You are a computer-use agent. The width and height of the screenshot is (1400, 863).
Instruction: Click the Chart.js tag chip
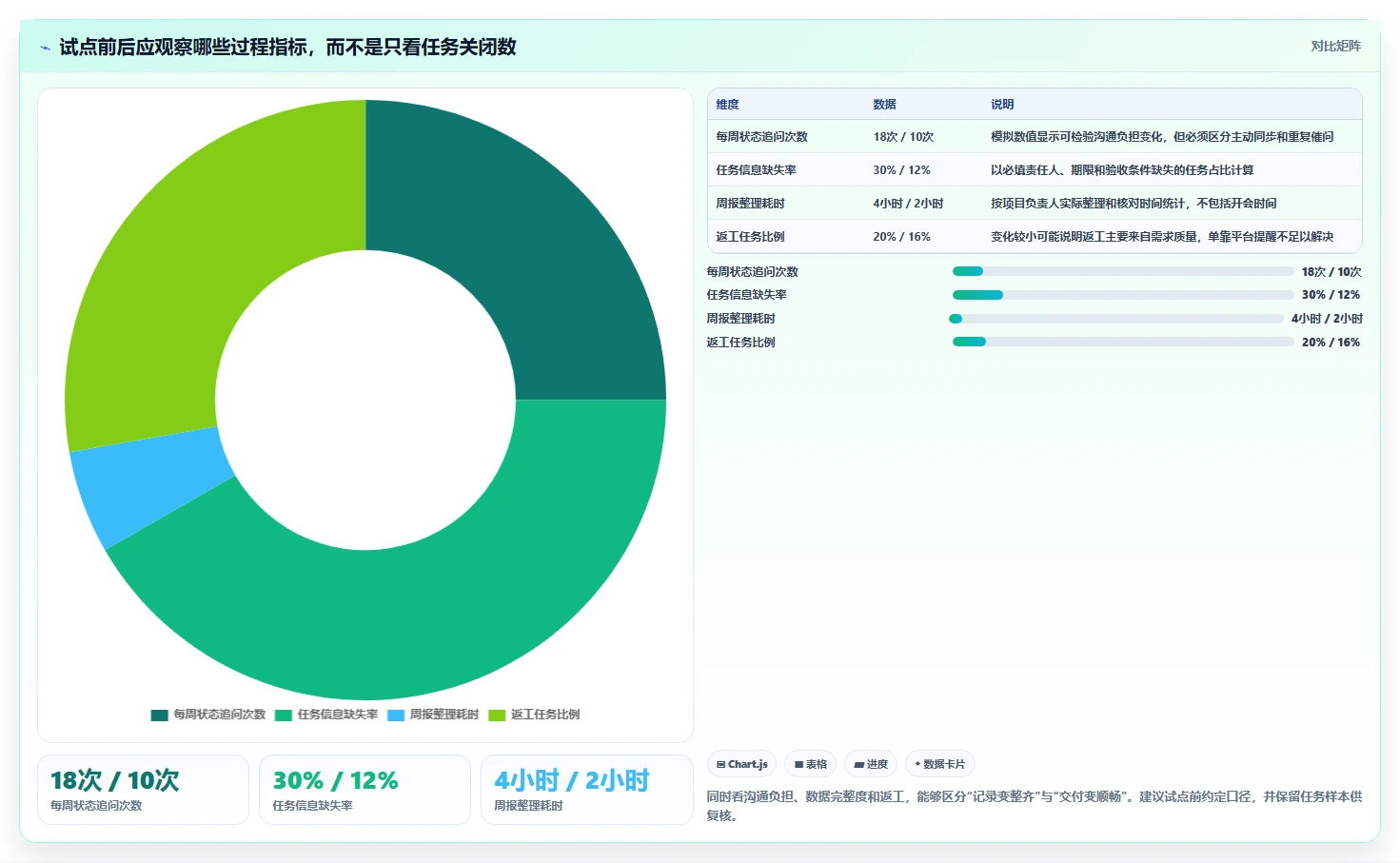click(742, 764)
